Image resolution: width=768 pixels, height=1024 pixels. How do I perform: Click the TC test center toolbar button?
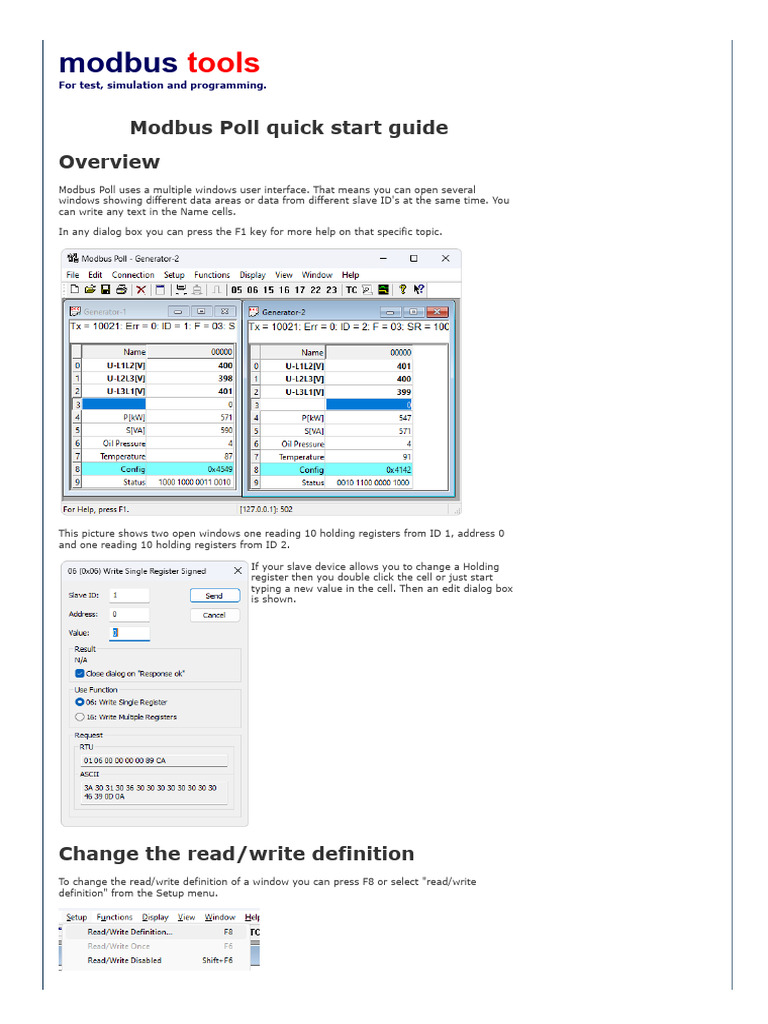pyautogui.click(x=351, y=290)
